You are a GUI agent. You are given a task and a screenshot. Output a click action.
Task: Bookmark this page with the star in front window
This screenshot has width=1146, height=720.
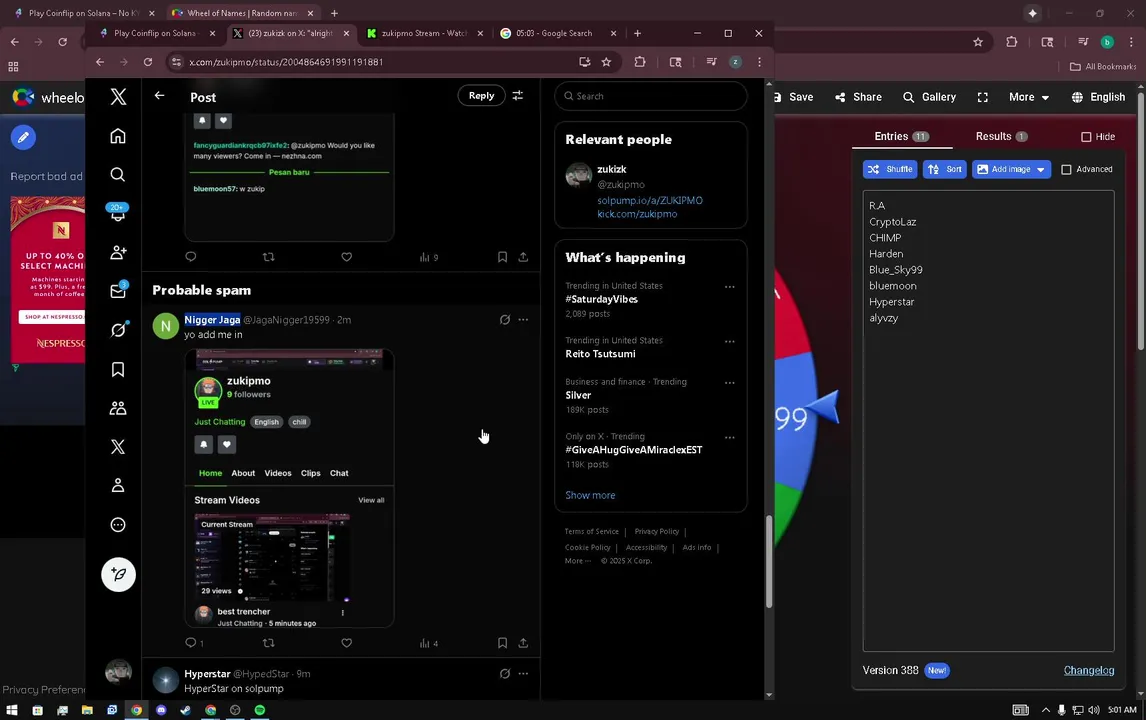pyautogui.click(x=606, y=62)
